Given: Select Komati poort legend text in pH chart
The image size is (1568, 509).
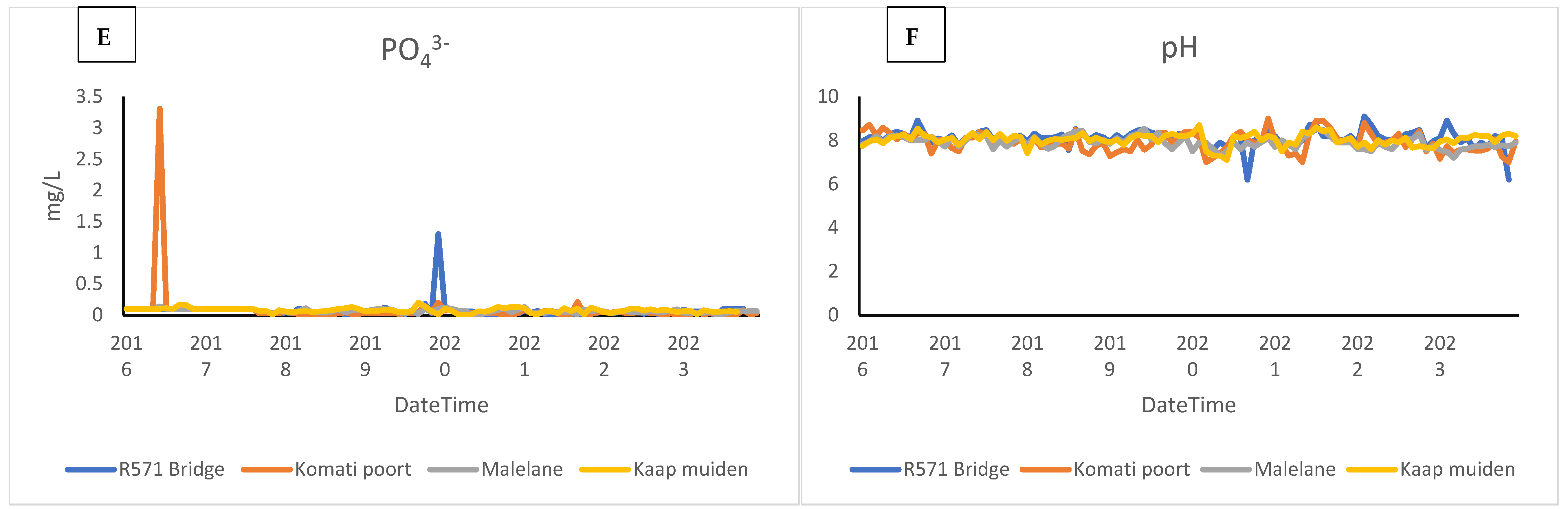Looking at the screenshot, I should pyautogui.click(x=1131, y=469).
